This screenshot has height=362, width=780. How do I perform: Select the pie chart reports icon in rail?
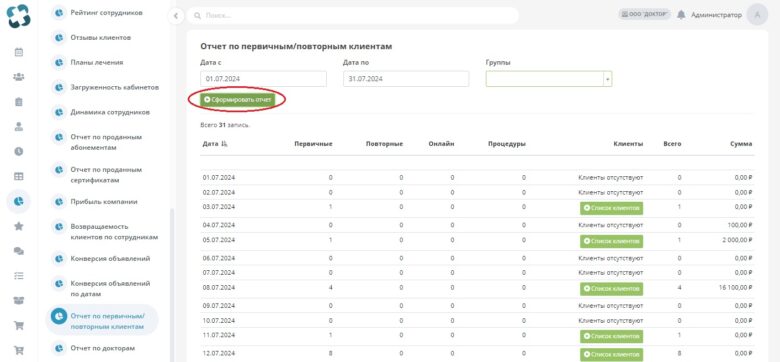coord(18,201)
